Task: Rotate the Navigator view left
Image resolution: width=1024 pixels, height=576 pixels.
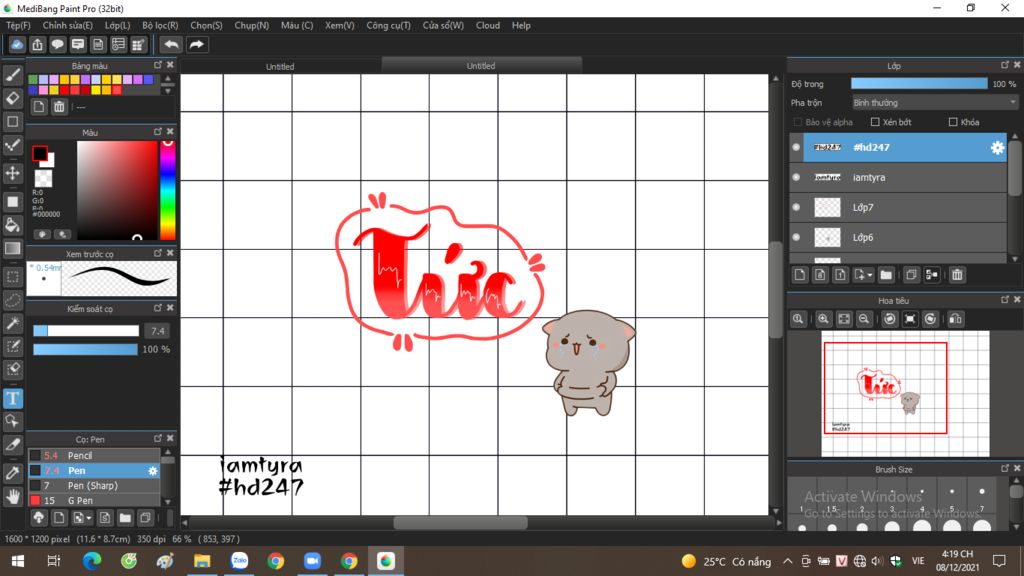Action: point(889,319)
